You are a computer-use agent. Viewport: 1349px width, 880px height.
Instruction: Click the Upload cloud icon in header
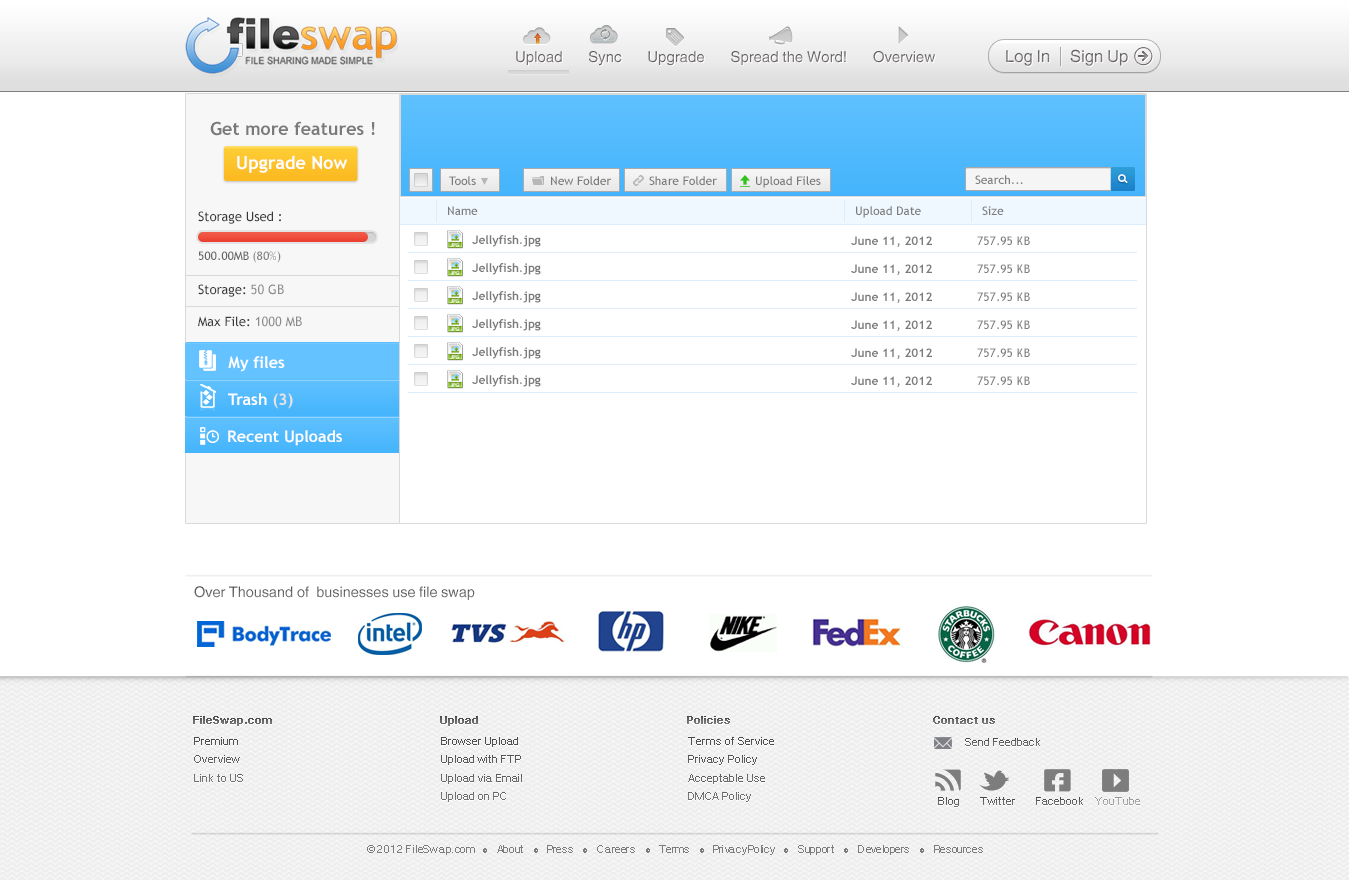click(537, 36)
